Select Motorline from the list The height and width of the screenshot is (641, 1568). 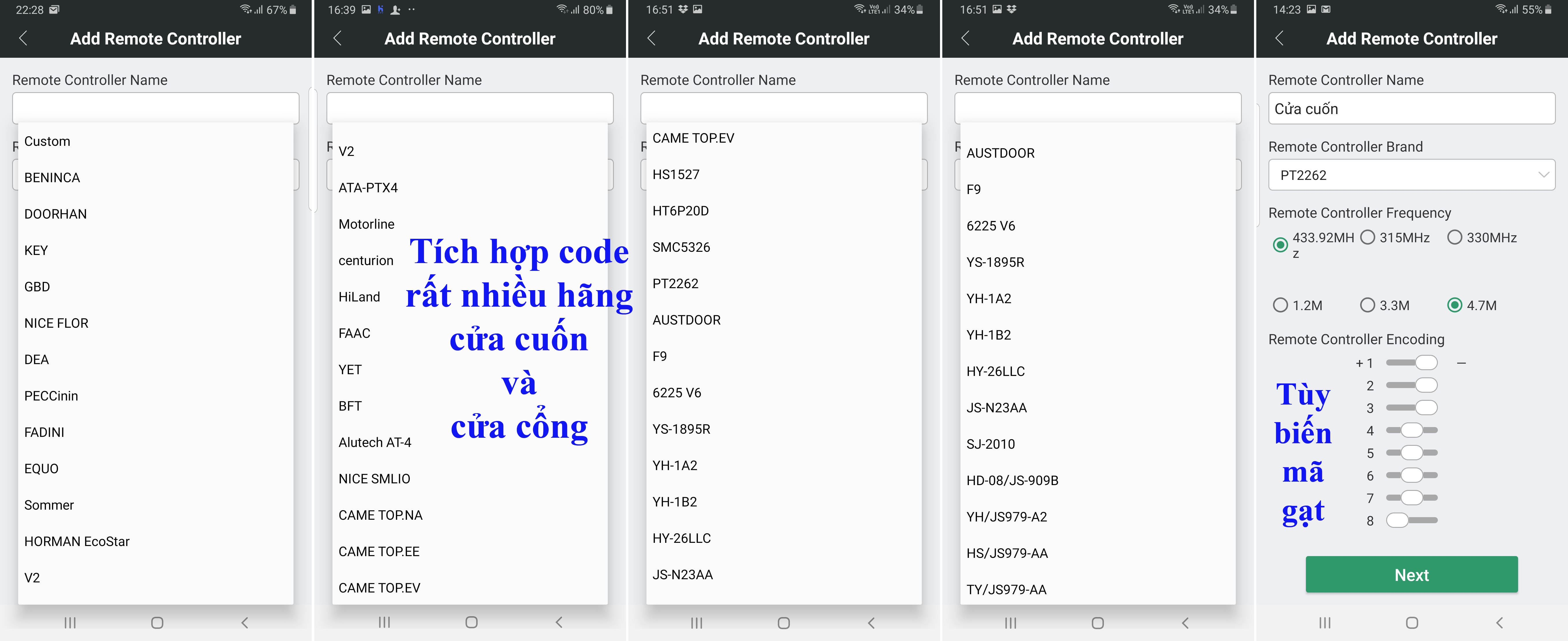(x=470, y=224)
